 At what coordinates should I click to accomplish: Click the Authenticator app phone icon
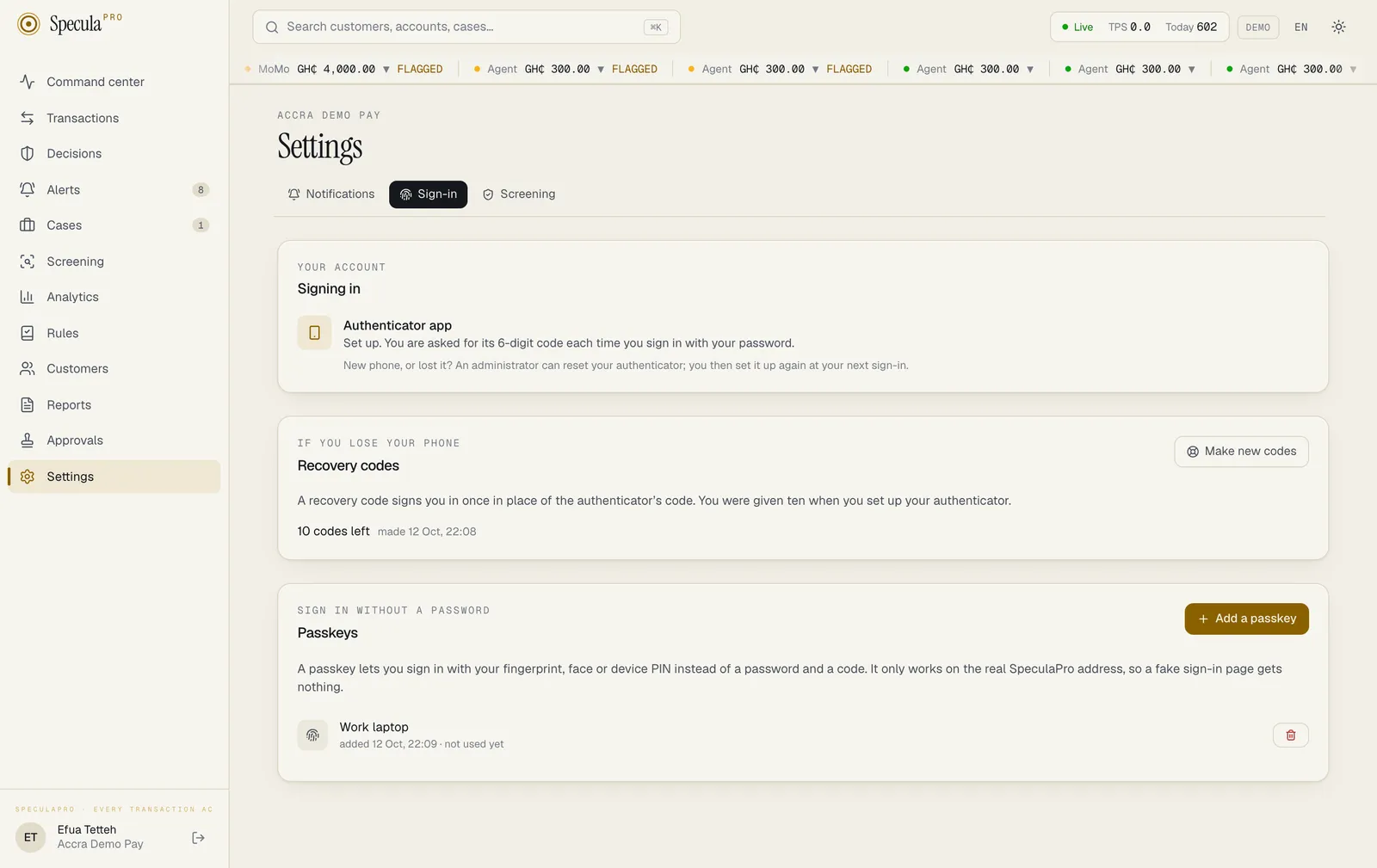click(314, 333)
